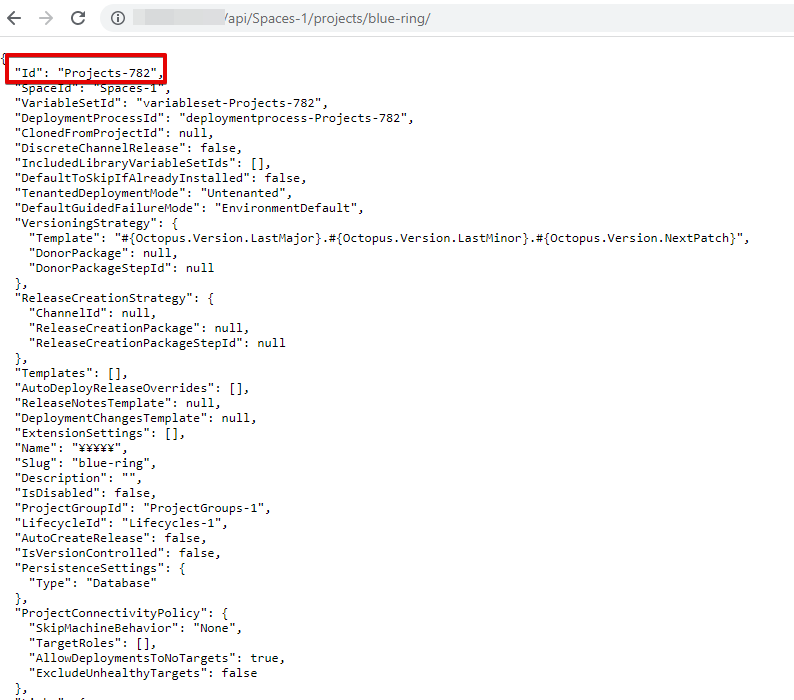Open site information icon in address bar
The image size is (794, 700).
(x=118, y=18)
